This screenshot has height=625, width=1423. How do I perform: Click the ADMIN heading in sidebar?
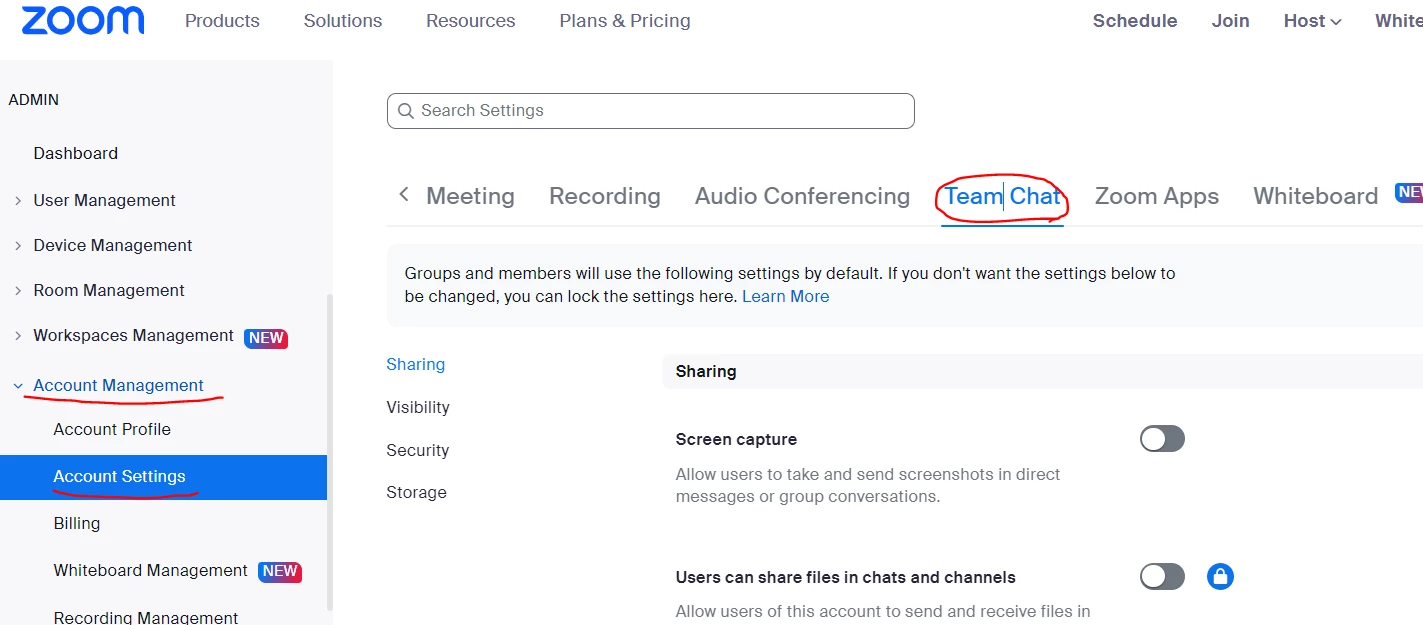coord(34,100)
